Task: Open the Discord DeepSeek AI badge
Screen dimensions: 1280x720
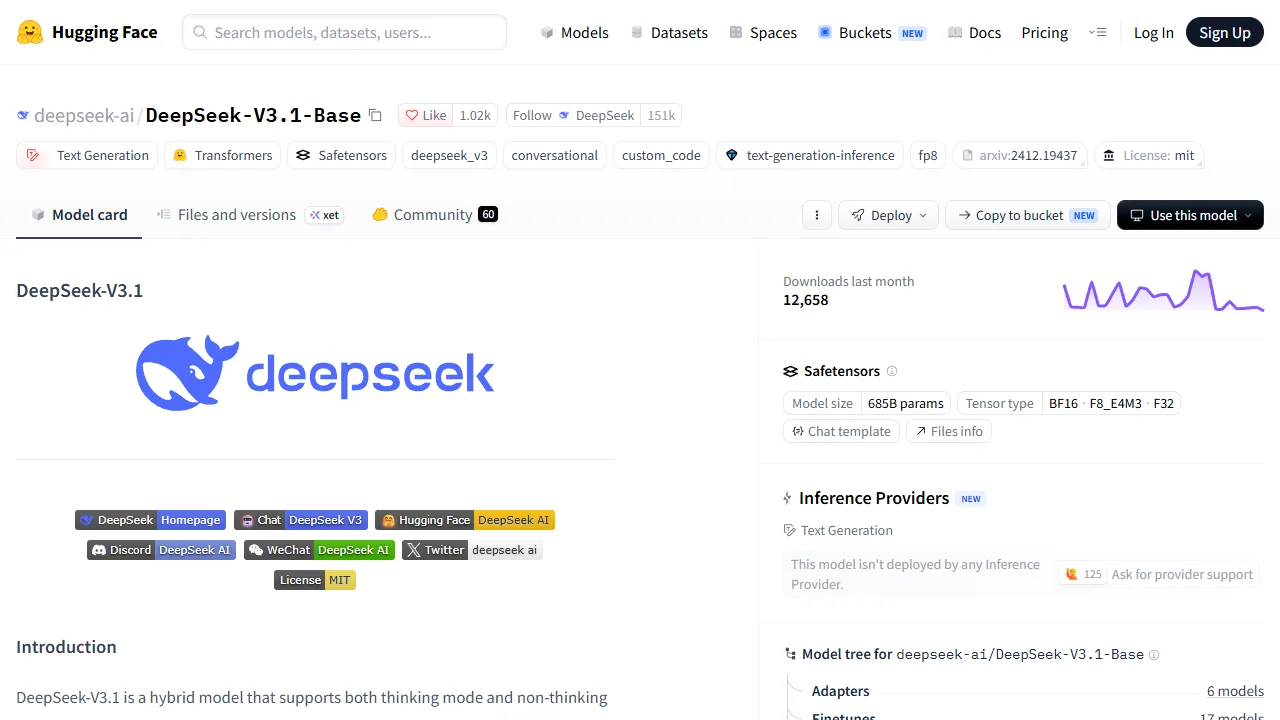Action: [161, 550]
